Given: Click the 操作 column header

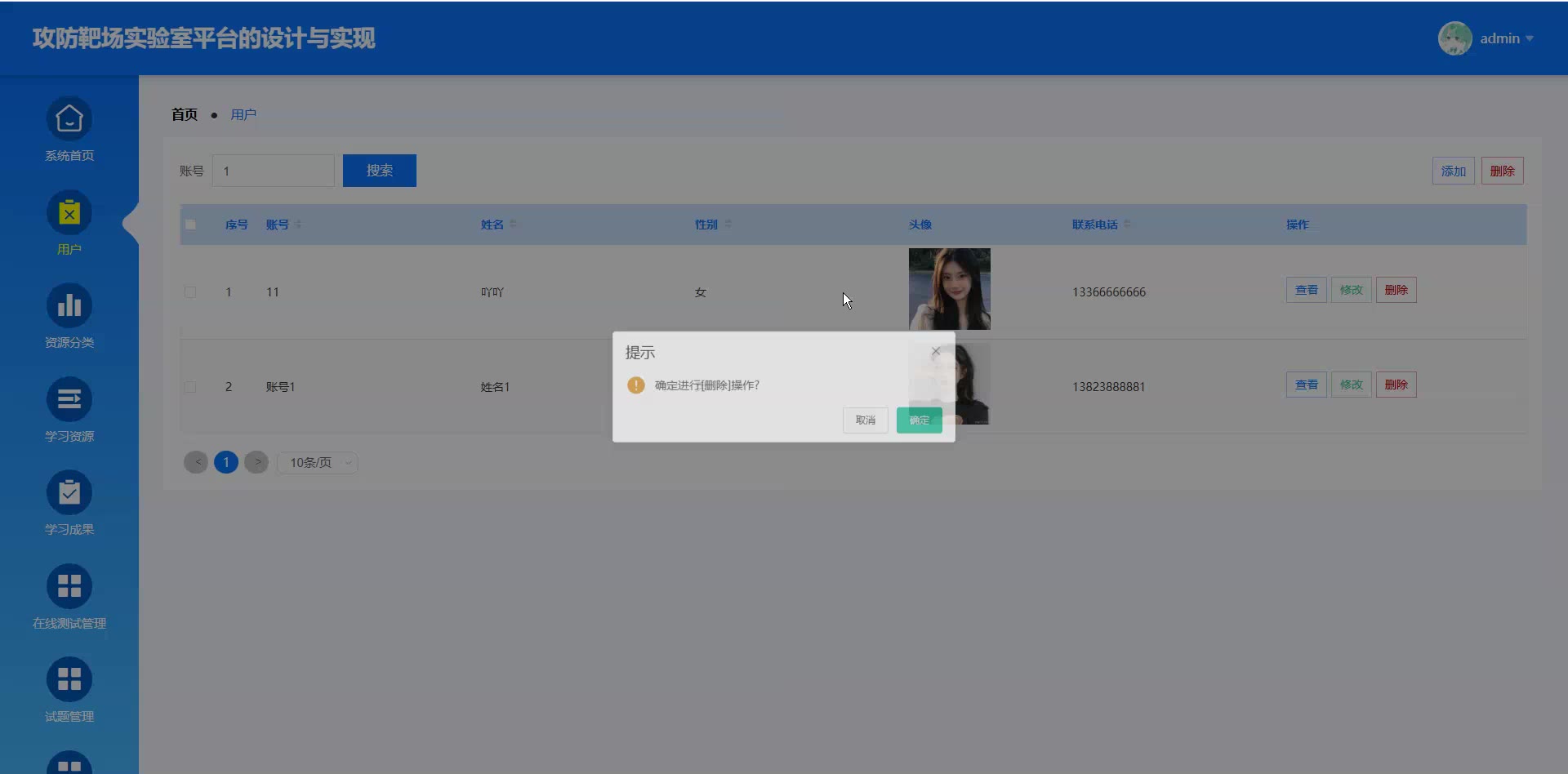Looking at the screenshot, I should [x=1298, y=225].
